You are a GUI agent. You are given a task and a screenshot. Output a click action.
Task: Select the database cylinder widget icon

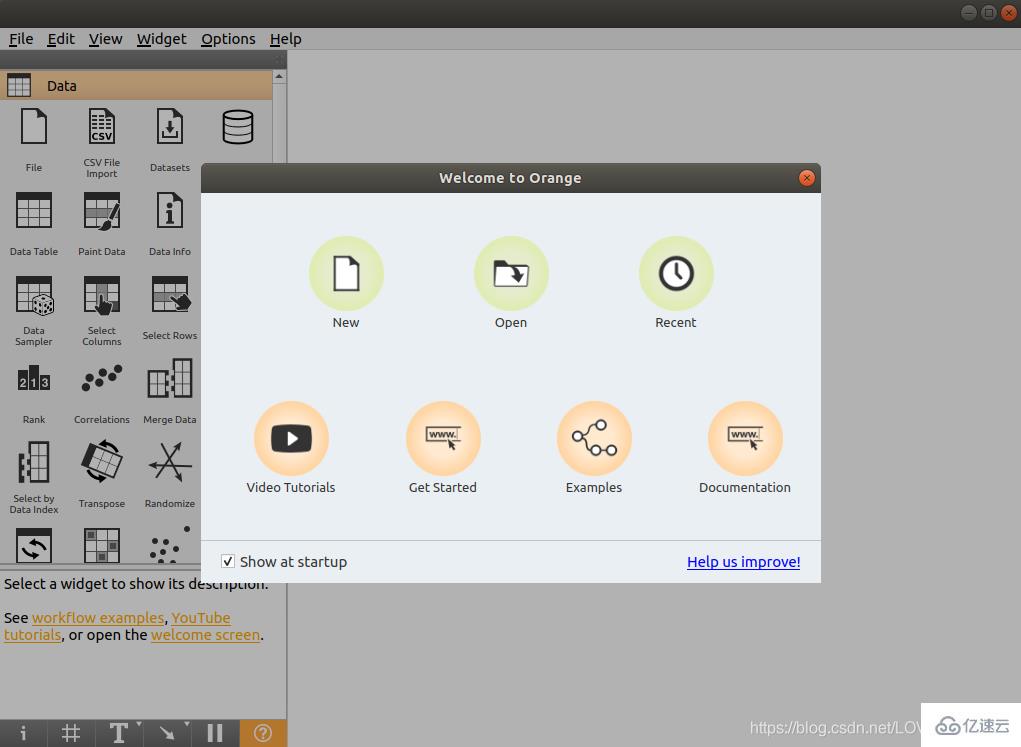(x=238, y=127)
